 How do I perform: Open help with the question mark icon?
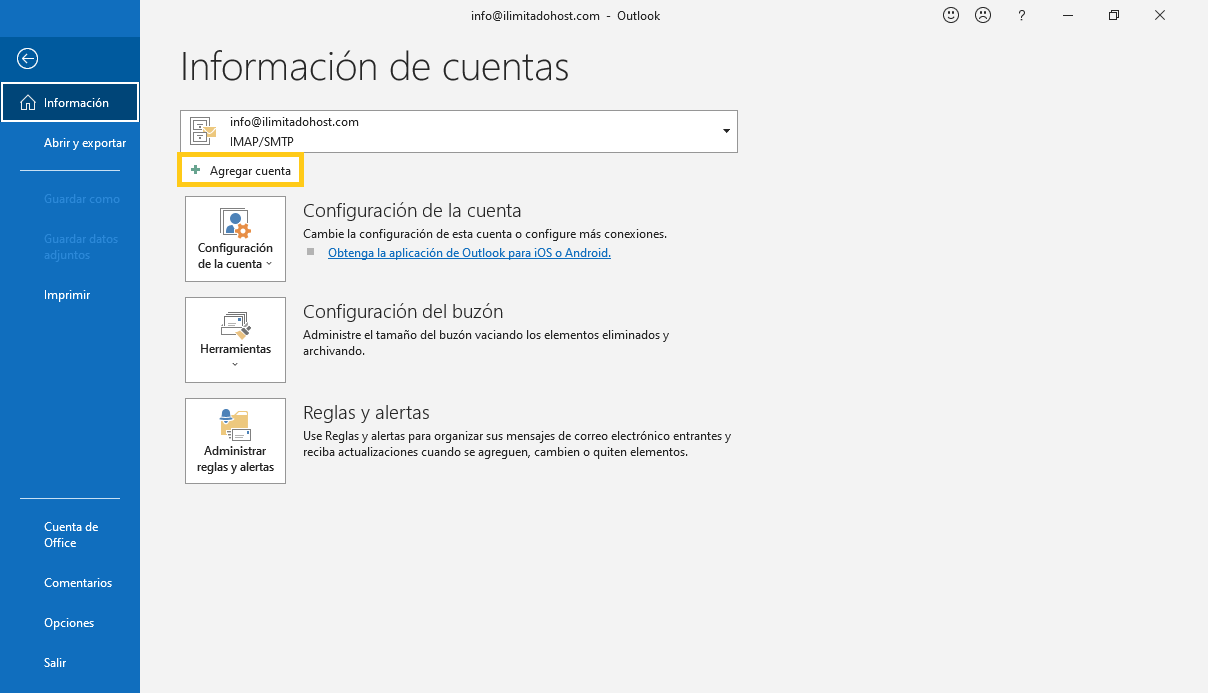click(1021, 15)
